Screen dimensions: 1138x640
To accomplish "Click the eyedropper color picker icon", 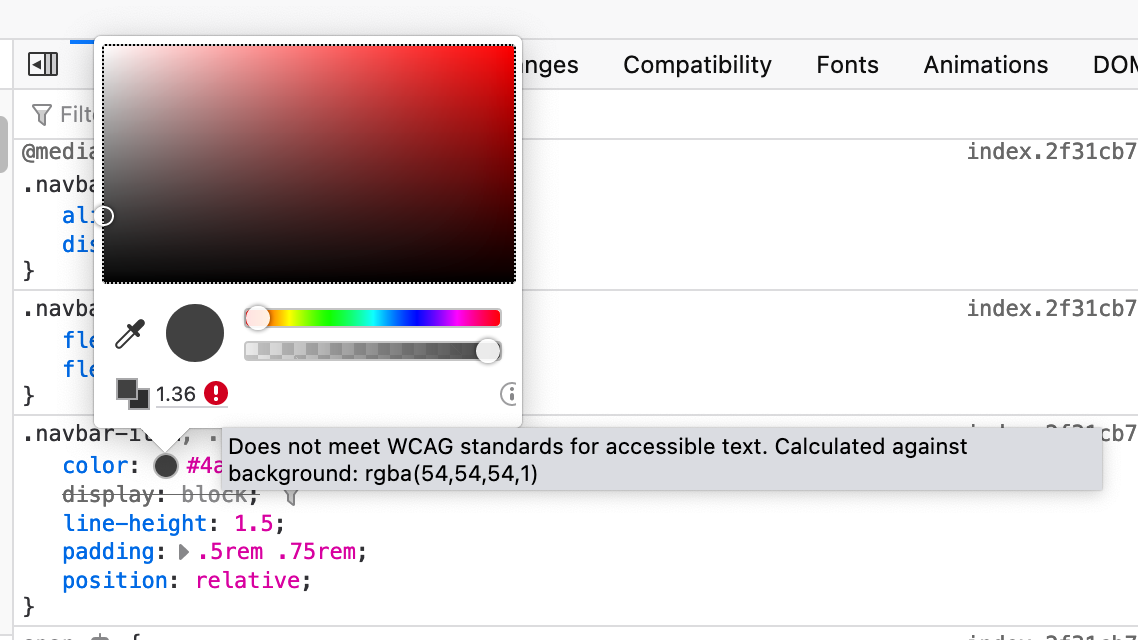I will 131,334.
